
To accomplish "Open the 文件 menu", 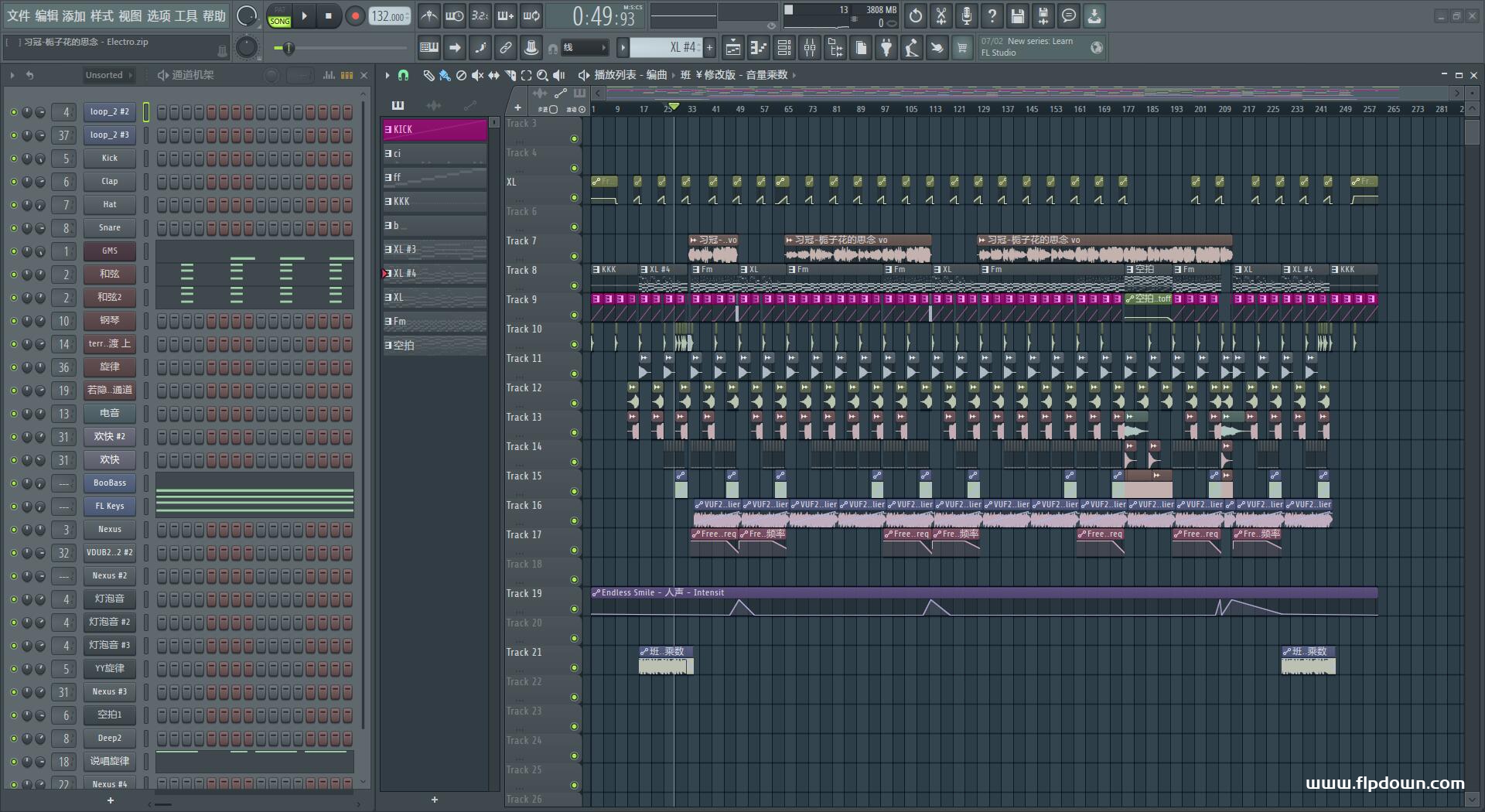I will point(18,15).
